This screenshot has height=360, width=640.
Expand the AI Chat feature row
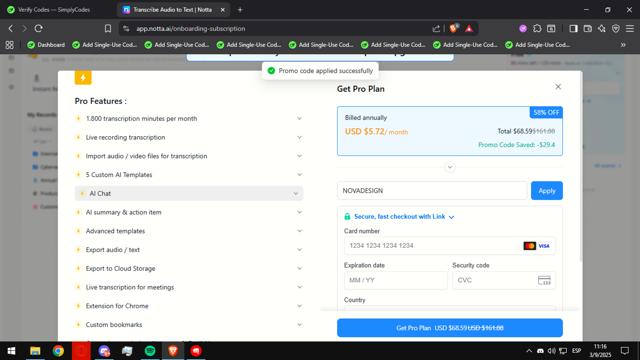point(189,193)
